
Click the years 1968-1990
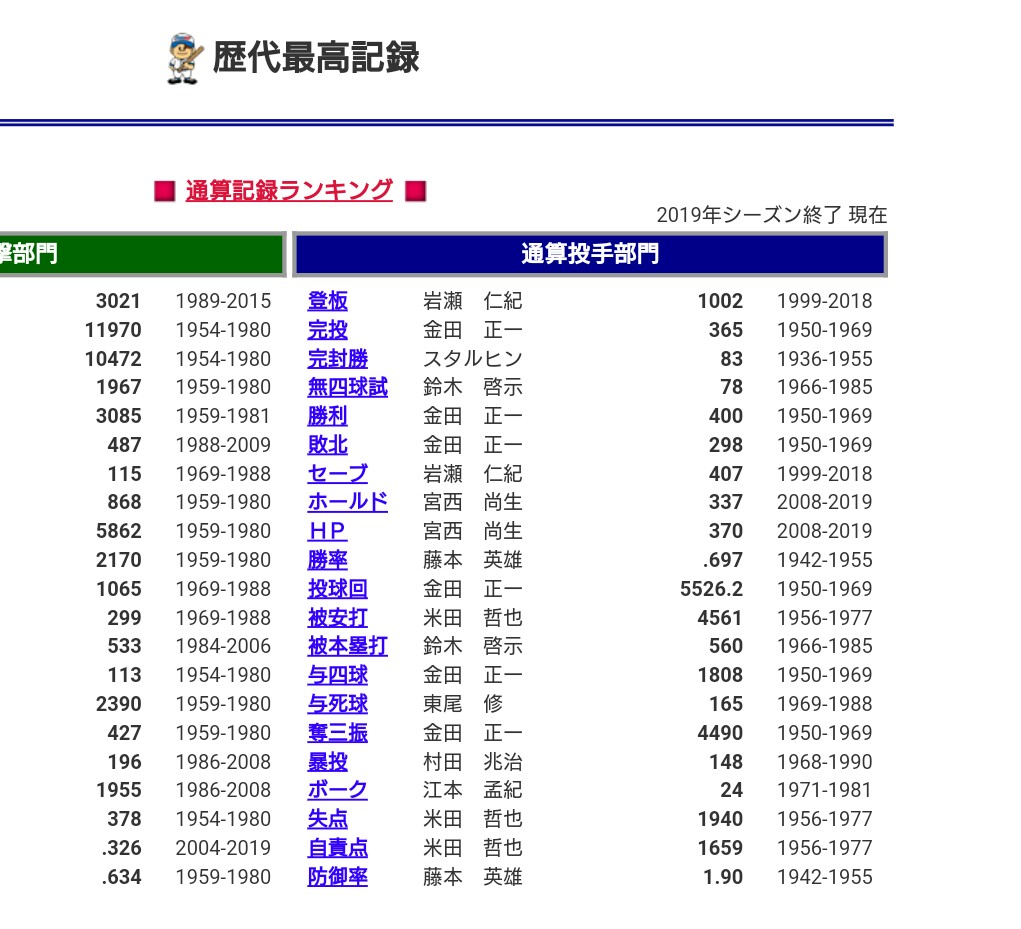[824, 761]
